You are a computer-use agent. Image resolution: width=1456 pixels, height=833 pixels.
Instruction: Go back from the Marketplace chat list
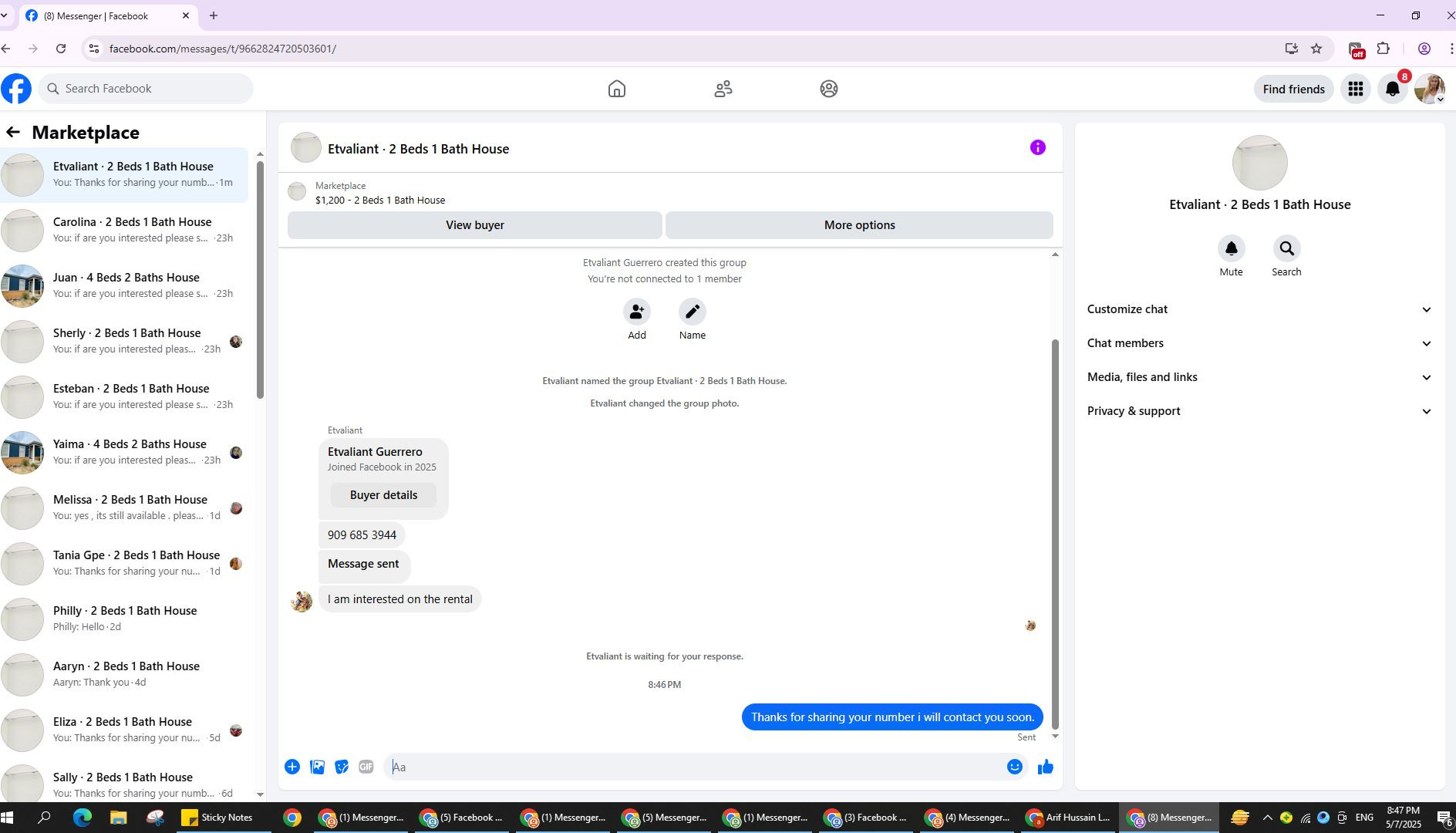coord(13,132)
